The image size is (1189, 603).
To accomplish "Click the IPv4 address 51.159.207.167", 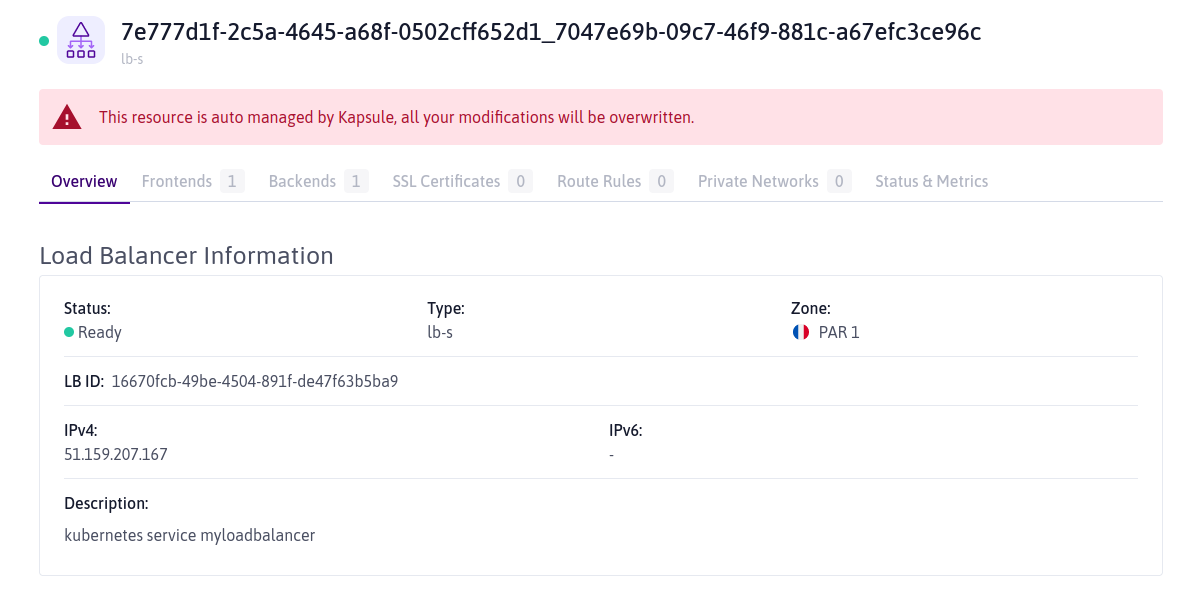I will point(116,454).
